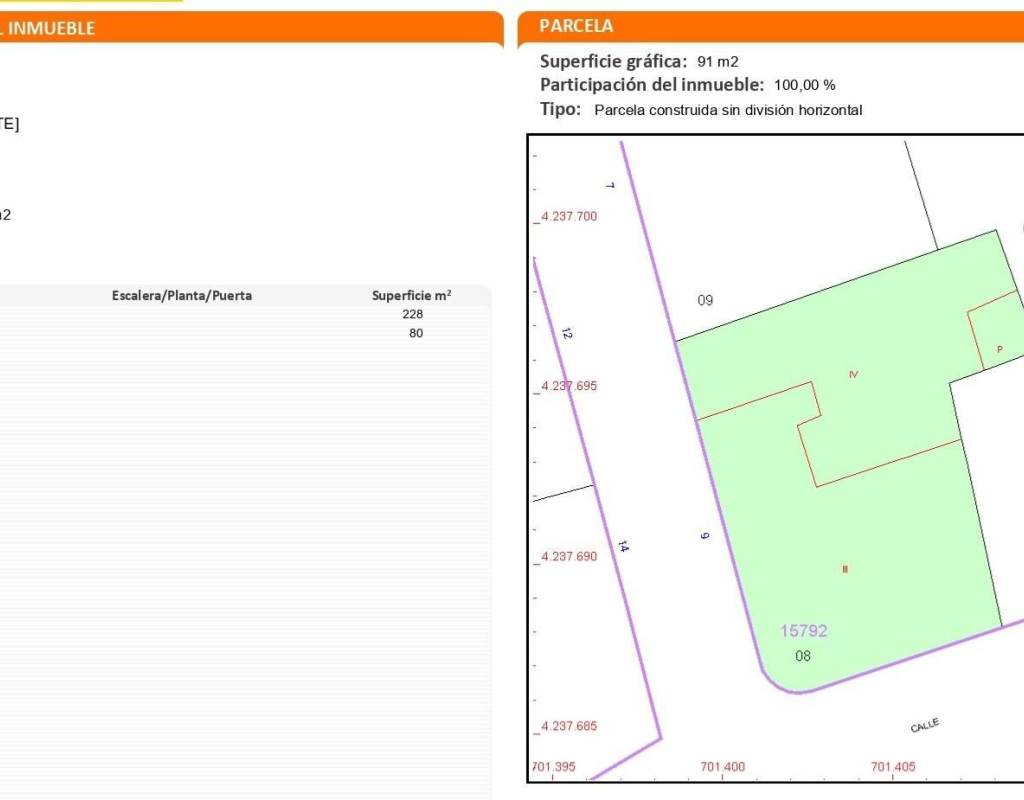Select the 228 surface value row
Viewport: 1024px width, 800px height.
tap(412, 314)
